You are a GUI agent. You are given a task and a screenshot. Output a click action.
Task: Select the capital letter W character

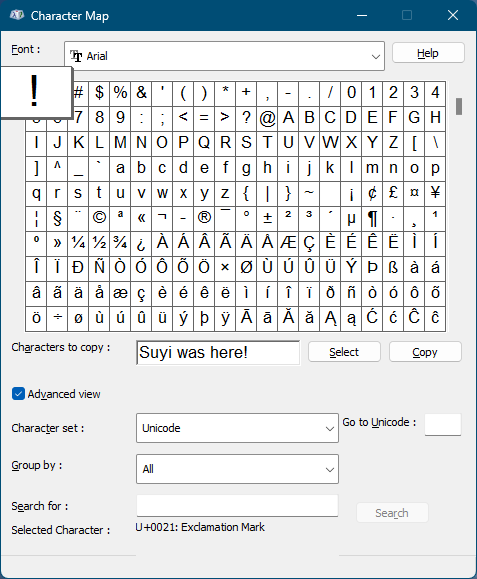pyautogui.click(x=330, y=143)
